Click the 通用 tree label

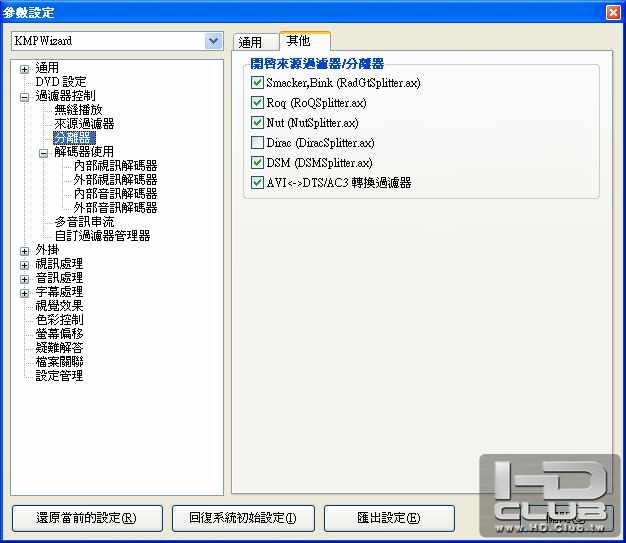[47, 68]
